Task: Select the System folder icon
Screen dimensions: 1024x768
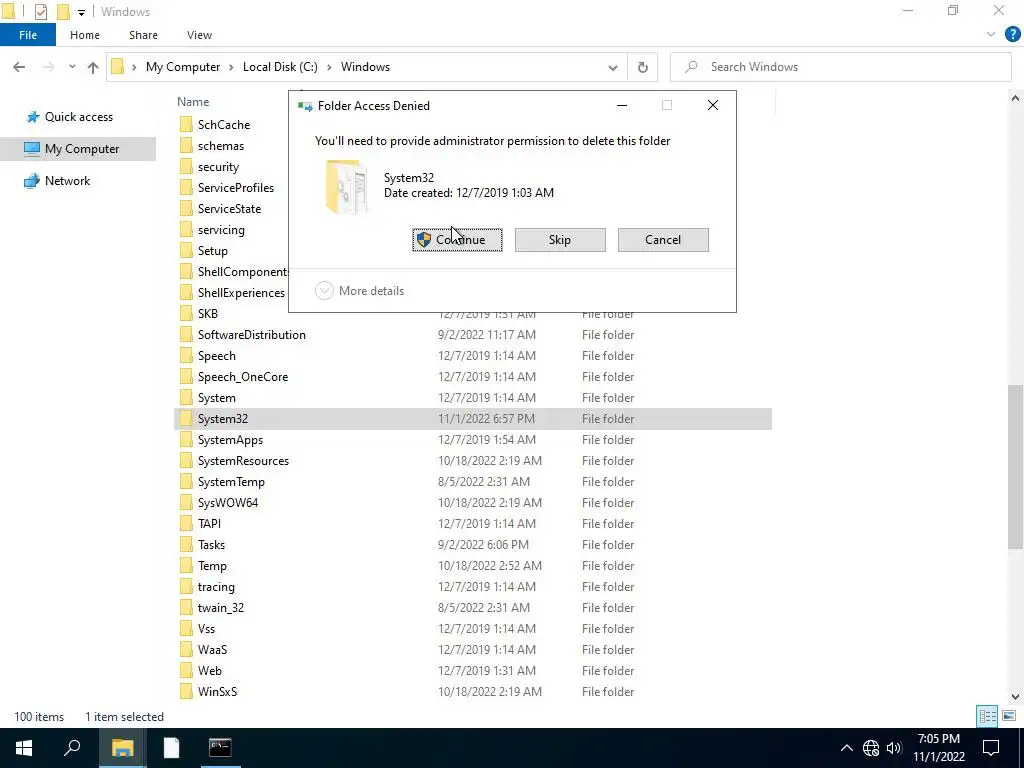Action: pos(186,398)
